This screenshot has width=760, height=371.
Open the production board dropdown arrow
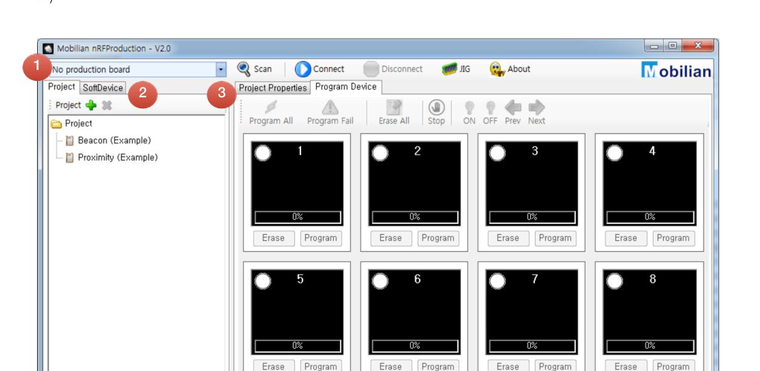click(x=221, y=69)
